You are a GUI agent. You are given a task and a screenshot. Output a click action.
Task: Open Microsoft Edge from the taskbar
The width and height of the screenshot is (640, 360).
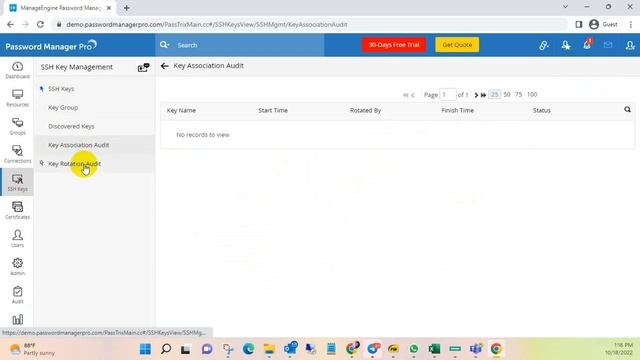(248, 349)
